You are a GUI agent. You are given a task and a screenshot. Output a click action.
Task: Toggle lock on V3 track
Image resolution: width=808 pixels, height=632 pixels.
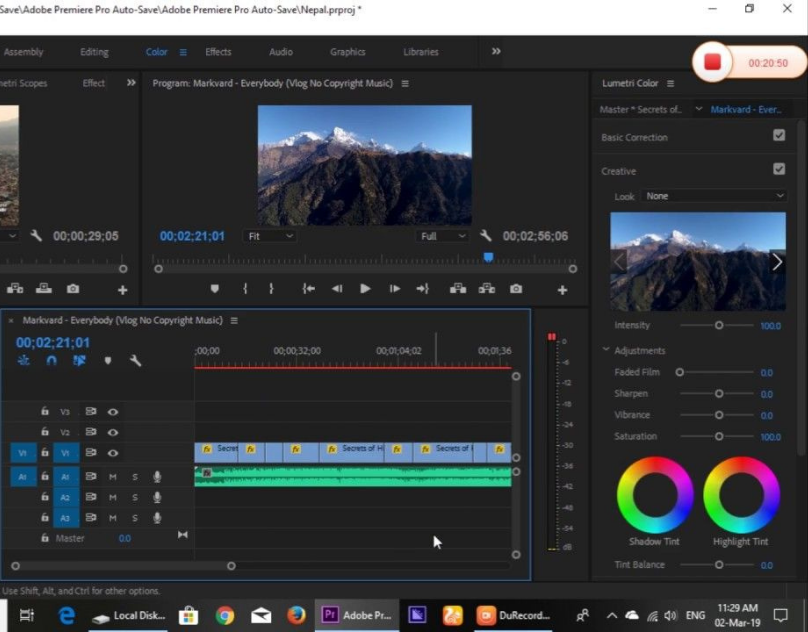pos(45,411)
